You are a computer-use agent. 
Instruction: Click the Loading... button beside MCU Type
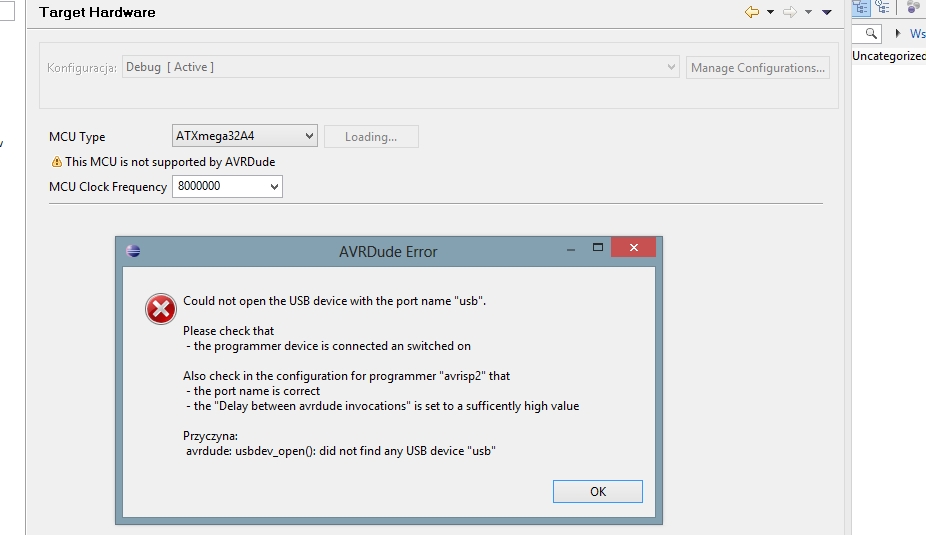[371, 136]
